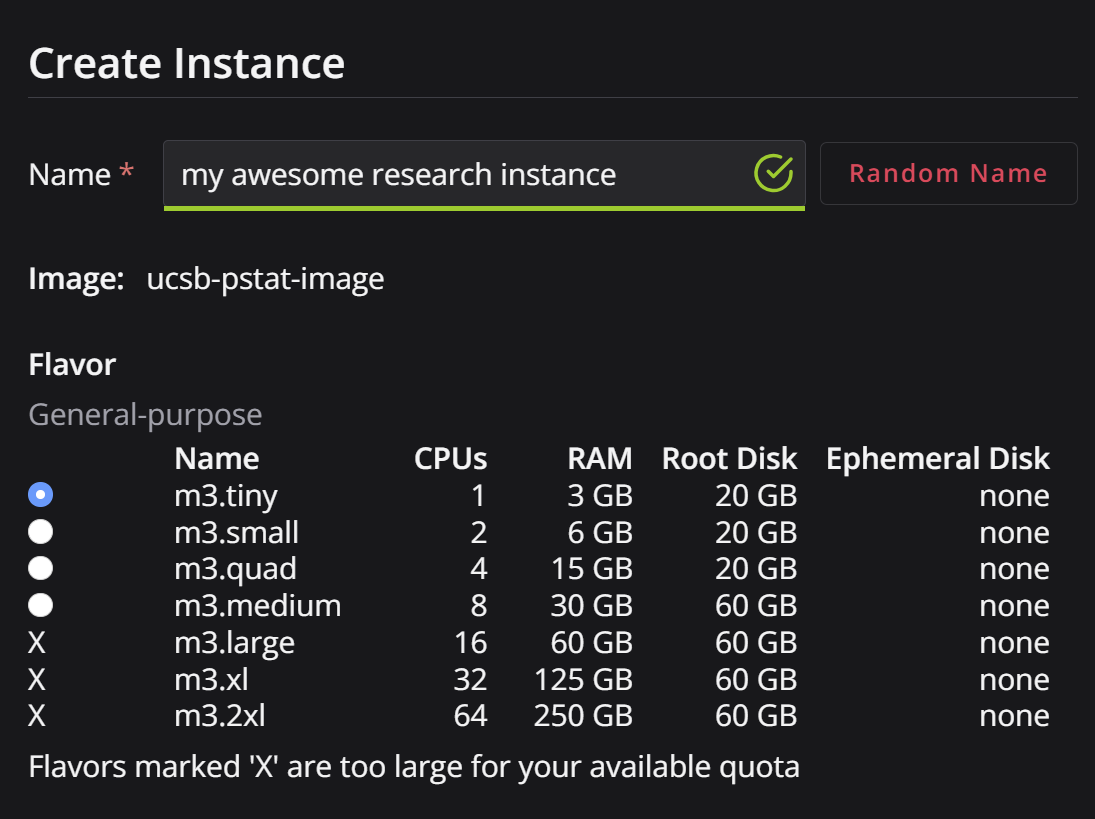Click the green checkmark validation icon
This screenshot has height=819, width=1095.
tap(773, 173)
